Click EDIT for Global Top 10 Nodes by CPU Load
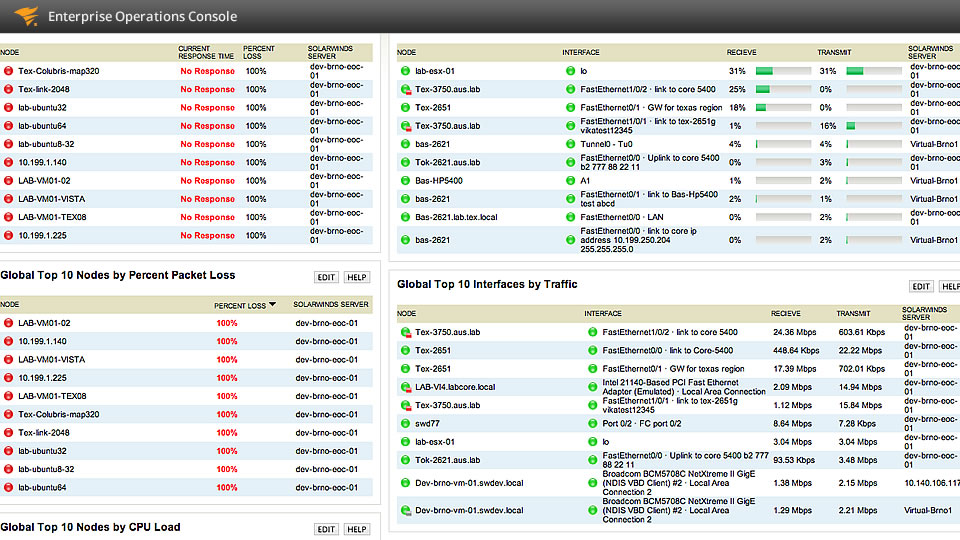Image resolution: width=960 pixels, height=540 pixels. pyautogui.click(x=326, y=530)
